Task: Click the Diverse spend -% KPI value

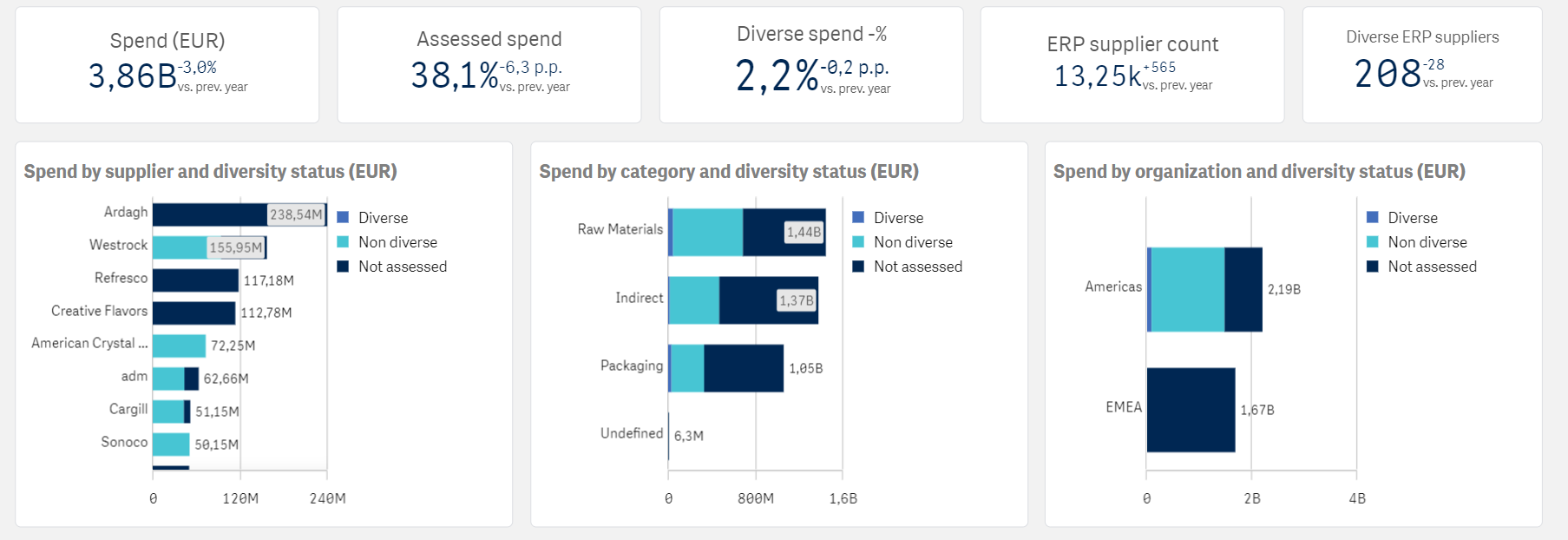Action: click(777, 76)
